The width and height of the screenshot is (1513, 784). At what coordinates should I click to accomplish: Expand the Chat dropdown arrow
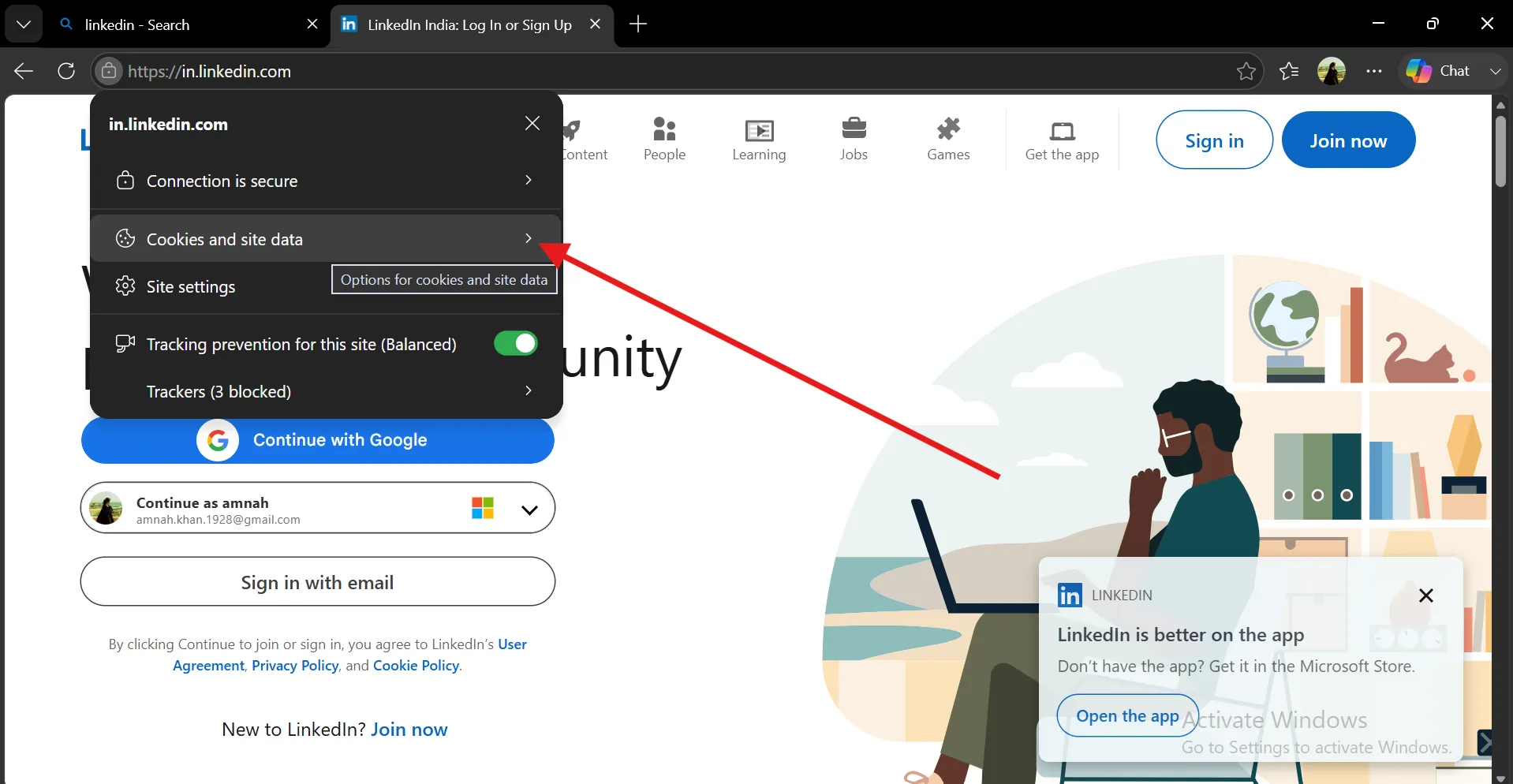[x=1495, y=71]
